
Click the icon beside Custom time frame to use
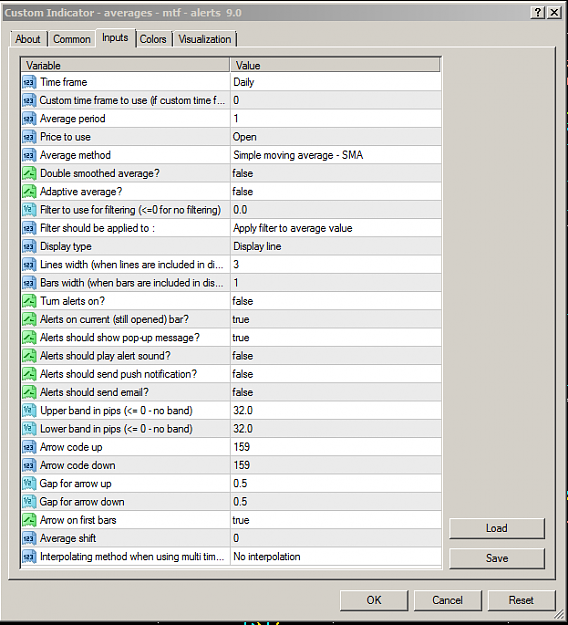pos(29,100)
